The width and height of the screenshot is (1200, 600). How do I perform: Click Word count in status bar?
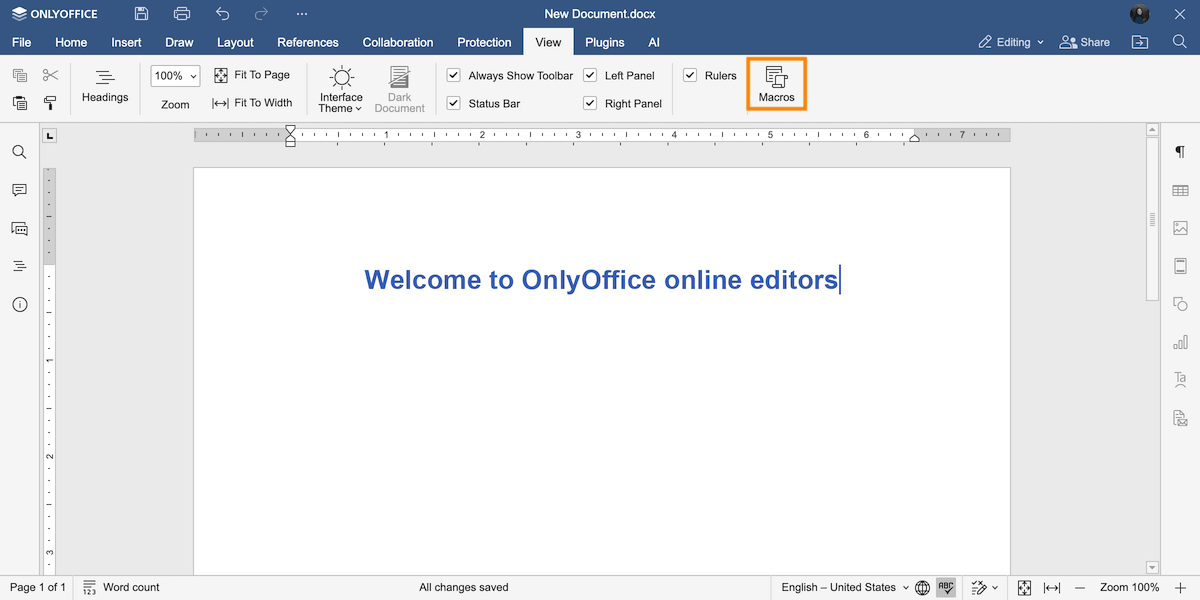click(x=121, y=587)
